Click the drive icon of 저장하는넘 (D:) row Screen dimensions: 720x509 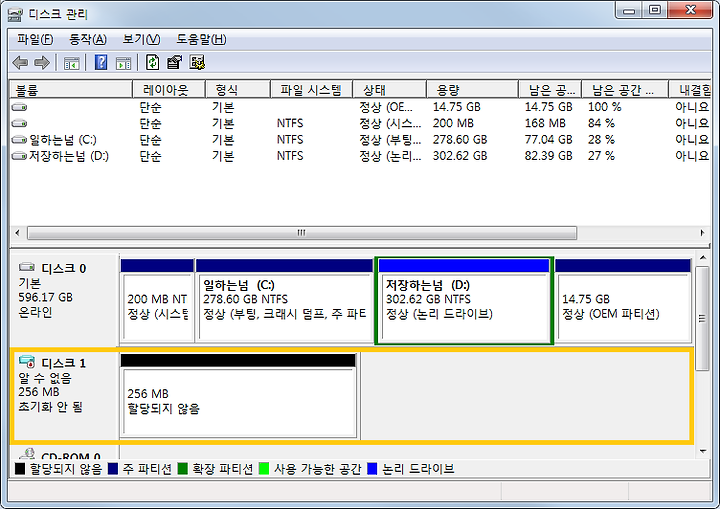(19, 156)
